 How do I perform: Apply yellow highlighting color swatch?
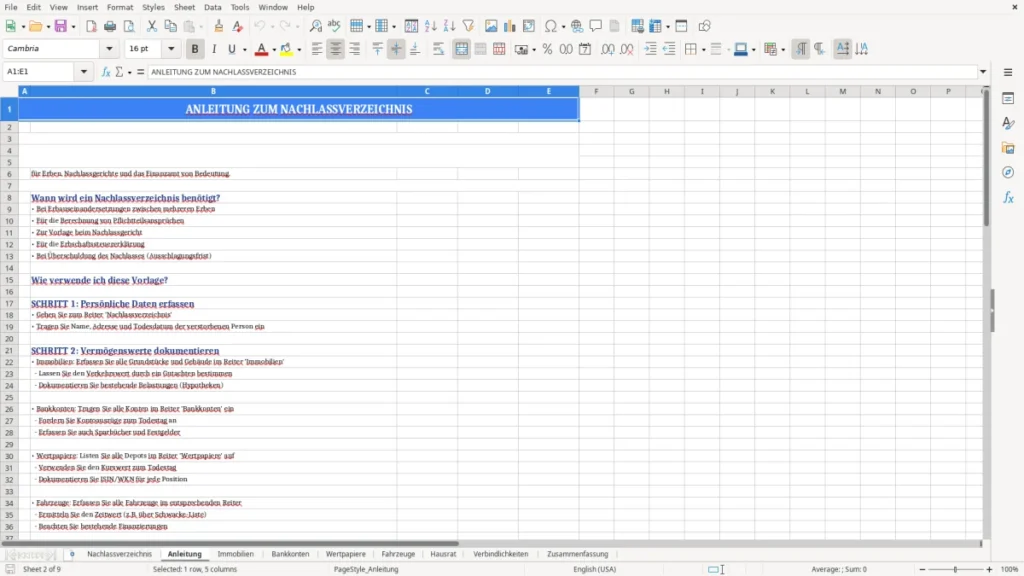click(x=286, y=49)
